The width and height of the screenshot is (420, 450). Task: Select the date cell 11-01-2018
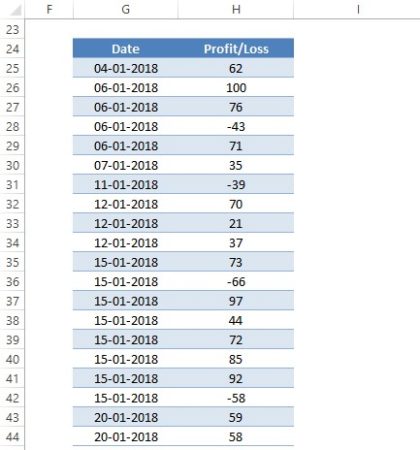pyautogui.click(x=126, y=184)
